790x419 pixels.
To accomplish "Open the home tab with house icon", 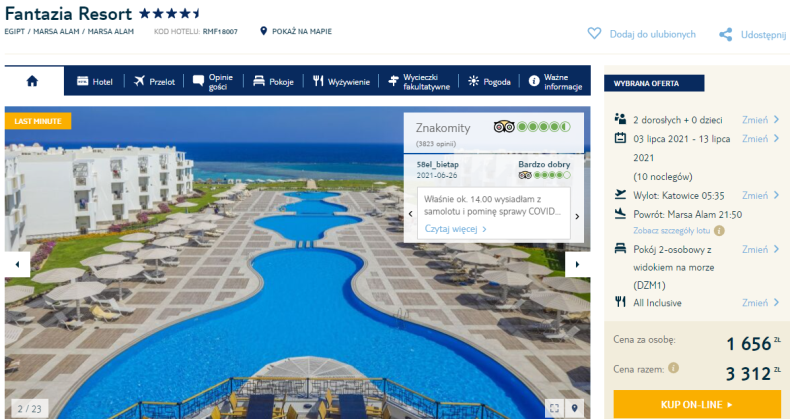I will 32,81.
